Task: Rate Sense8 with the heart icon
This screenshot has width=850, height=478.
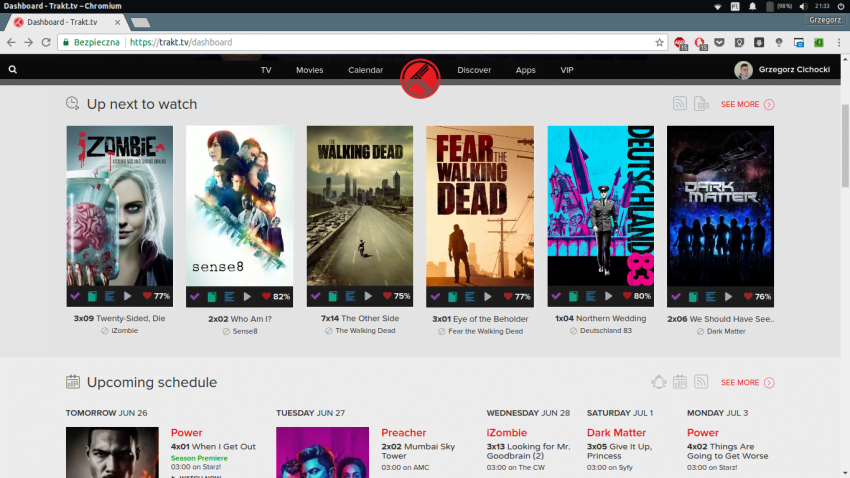Action: 266,296
